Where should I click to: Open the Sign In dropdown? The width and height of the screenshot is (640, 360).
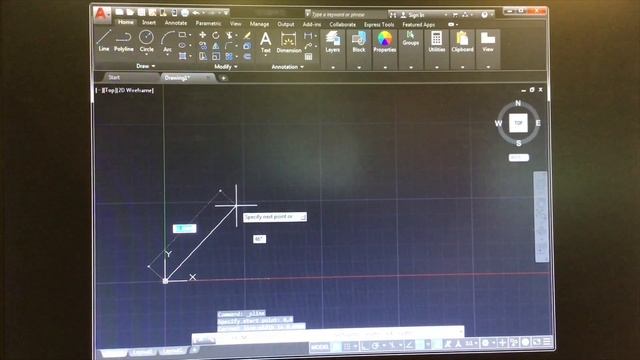[445, 15]
